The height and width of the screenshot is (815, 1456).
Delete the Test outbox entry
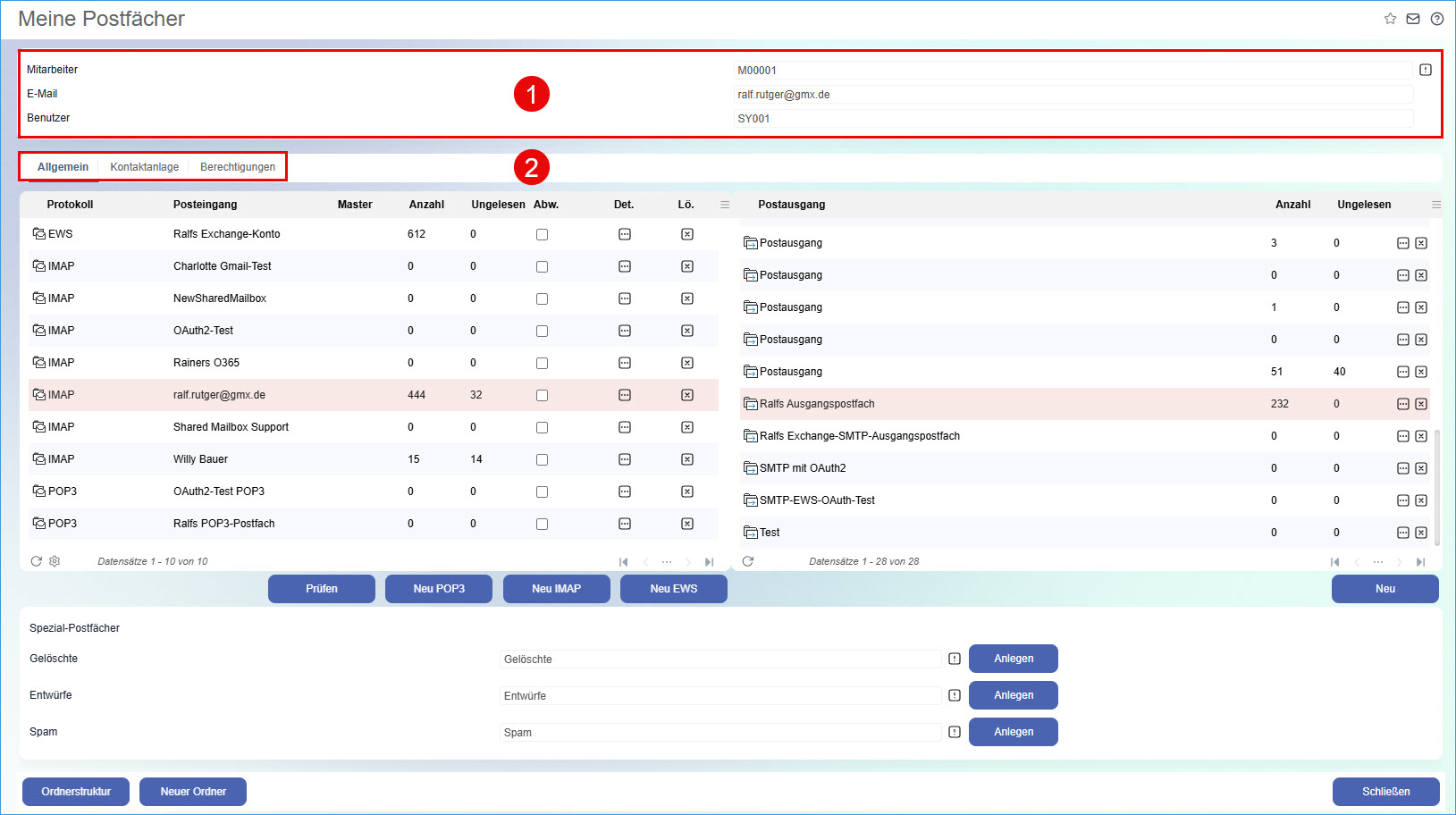pyautogui.click(x=1421, y=533)
